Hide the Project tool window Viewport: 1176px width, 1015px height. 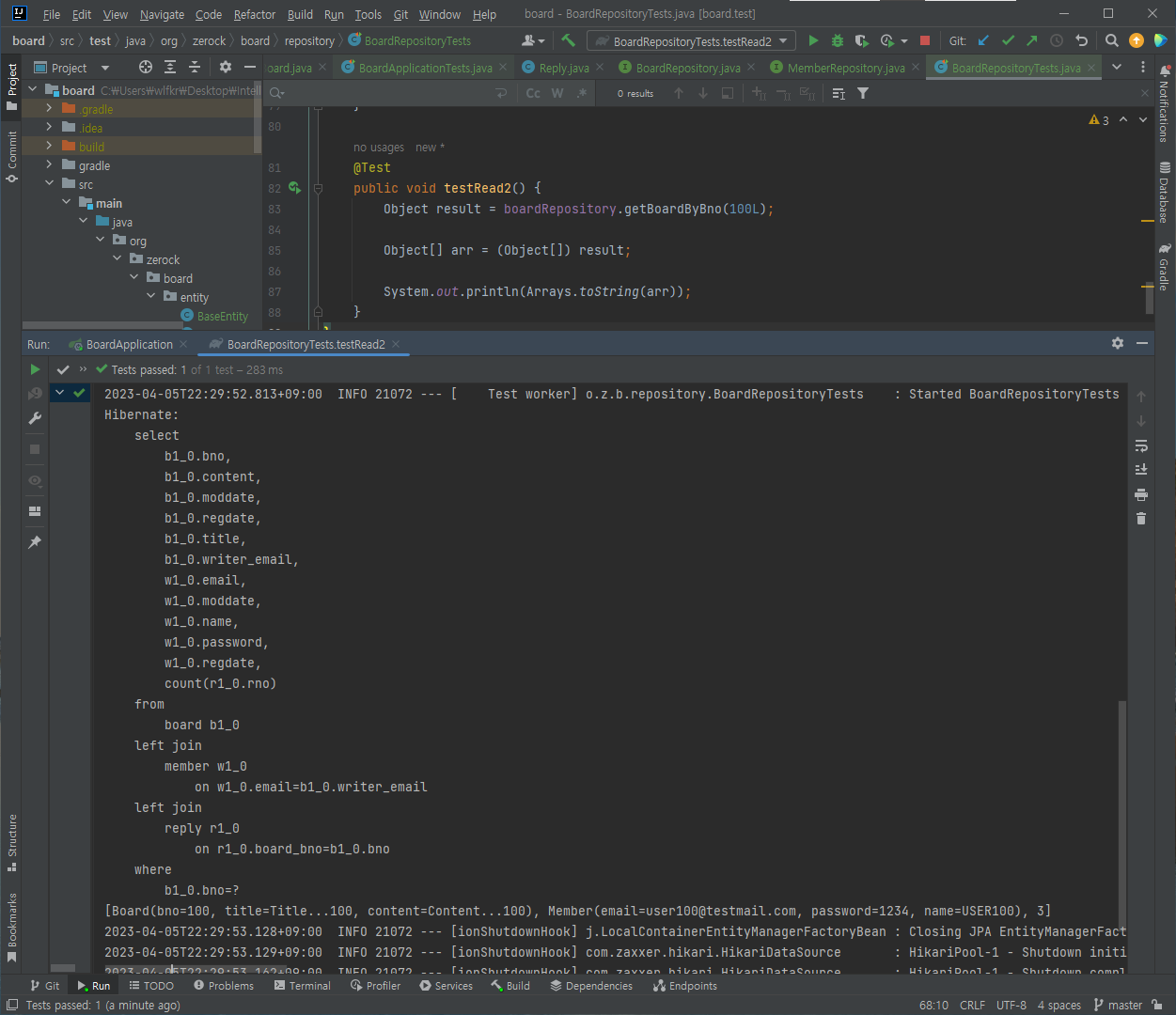pyautogui.click(x=250, y=67)
